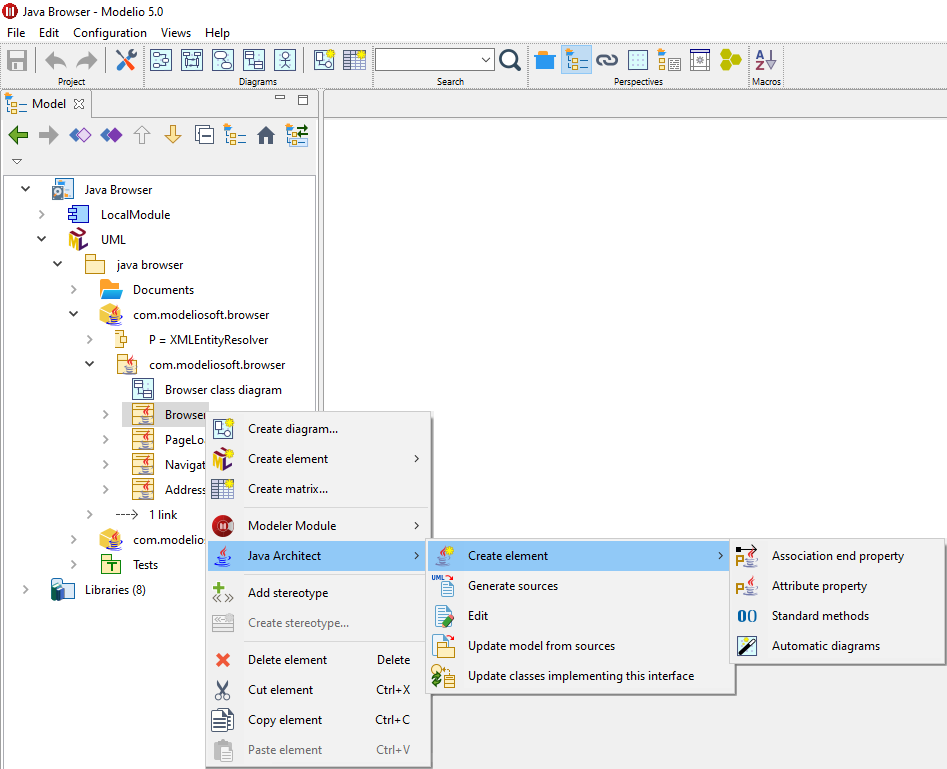
Task: Choose Delete element from context menu
Action: pos(319,660)
